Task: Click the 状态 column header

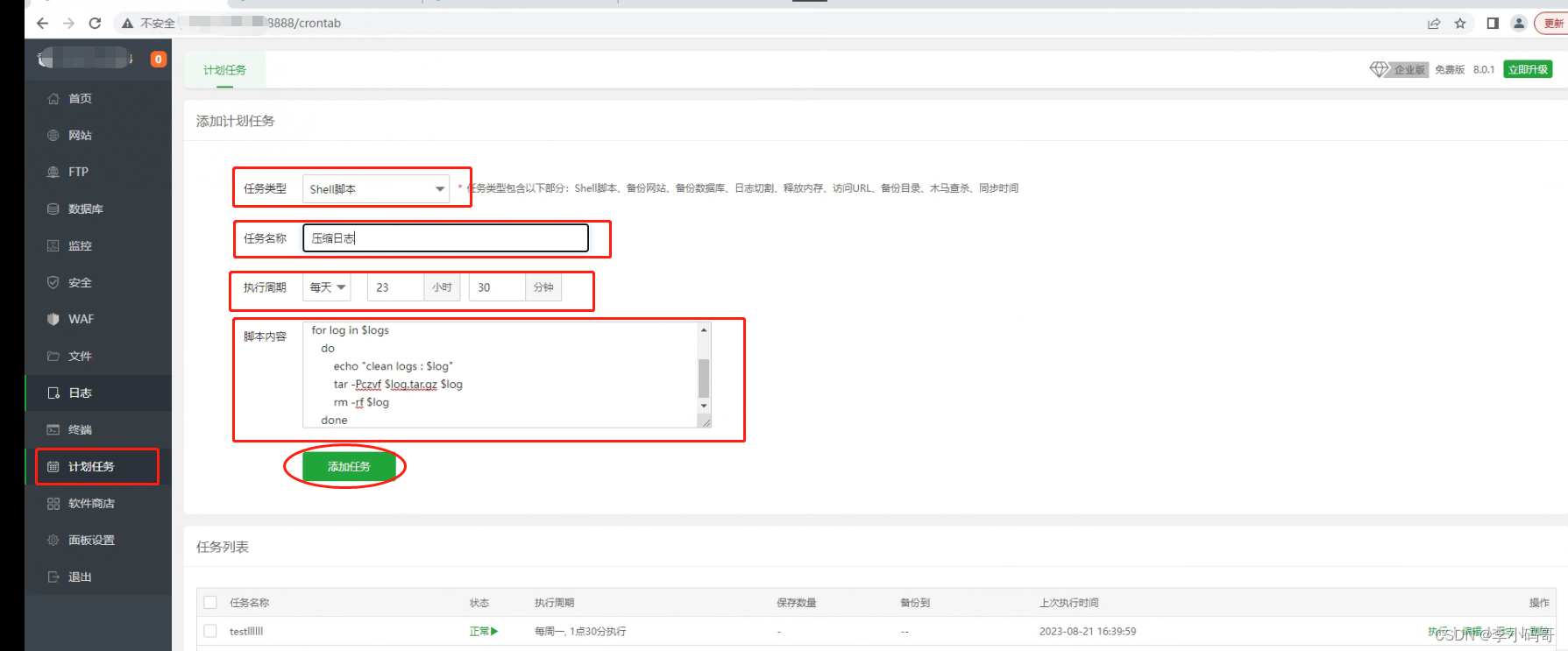Action: point(479,603)
